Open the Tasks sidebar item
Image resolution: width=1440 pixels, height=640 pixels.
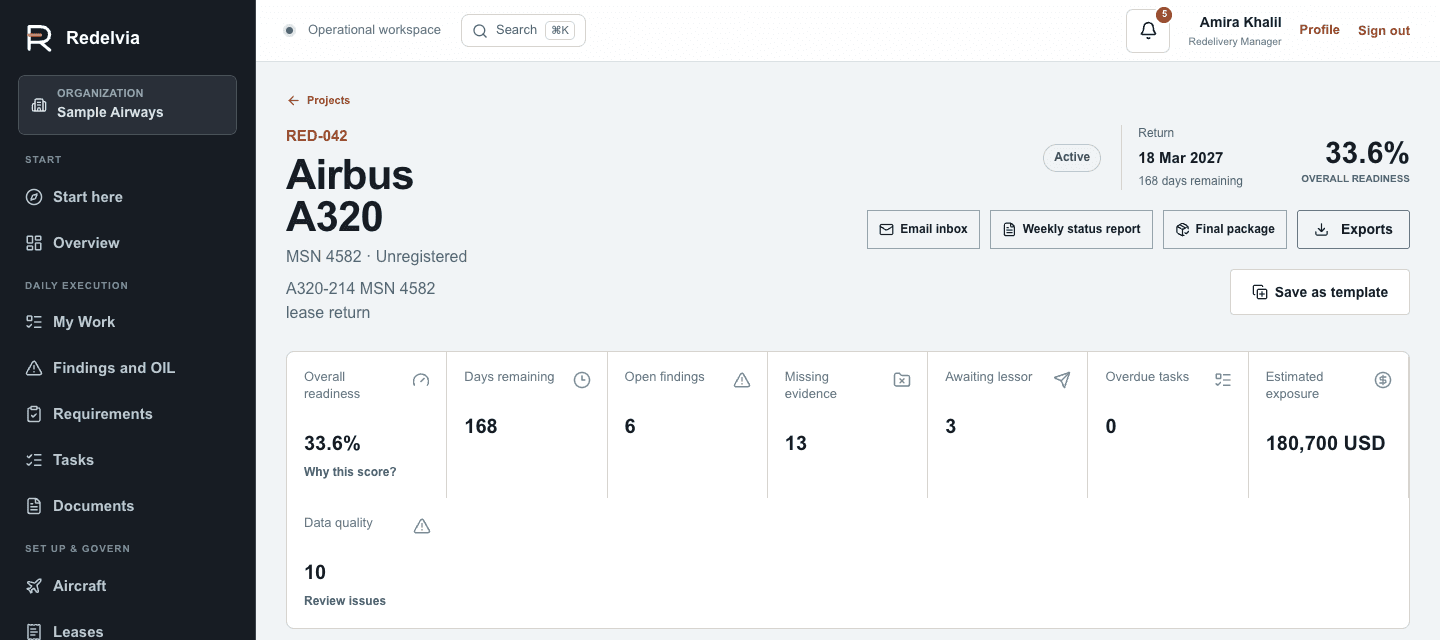pyautogui.click(x=127, y=460)
